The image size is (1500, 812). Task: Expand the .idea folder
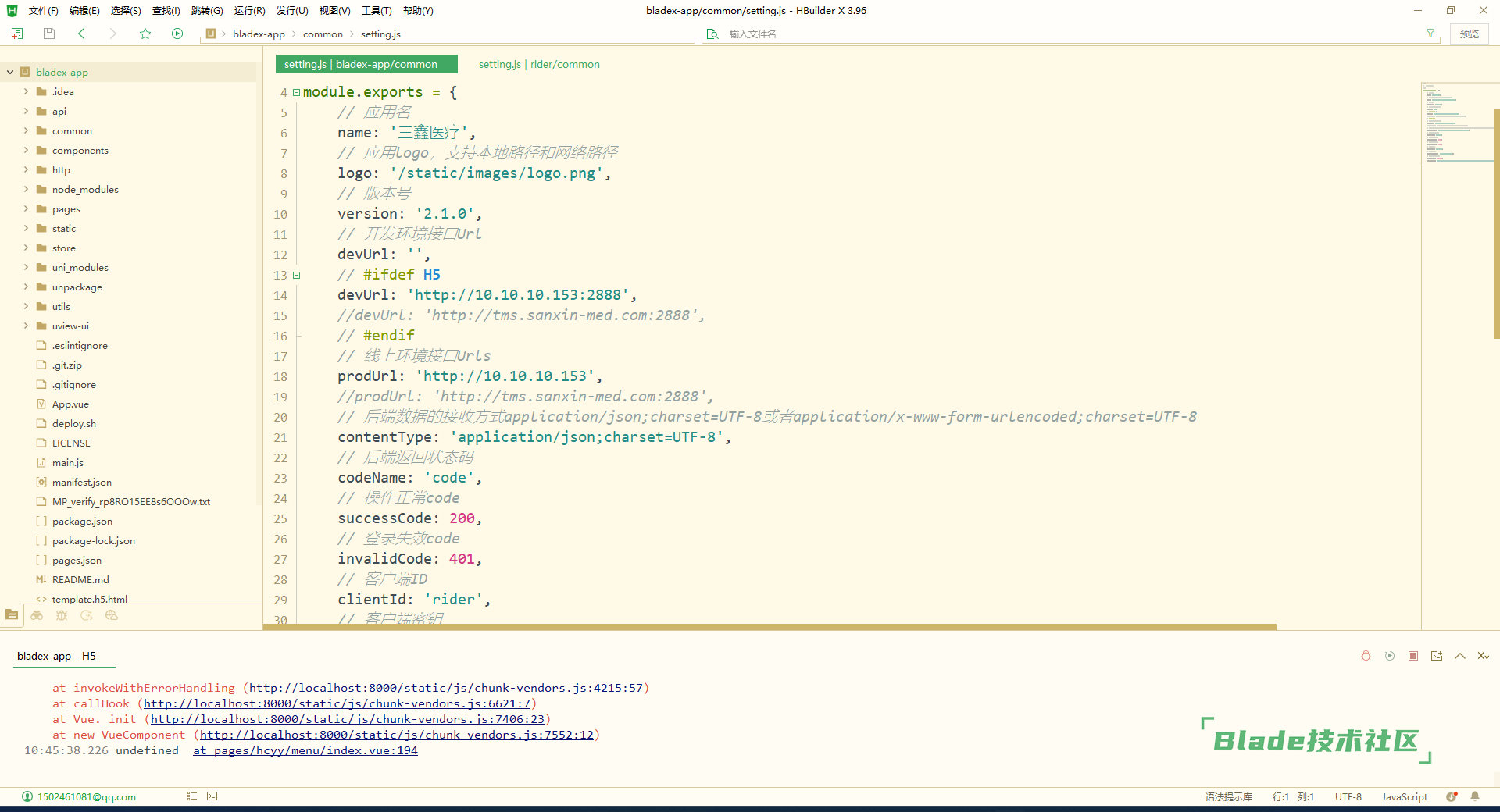pos(26,91)
